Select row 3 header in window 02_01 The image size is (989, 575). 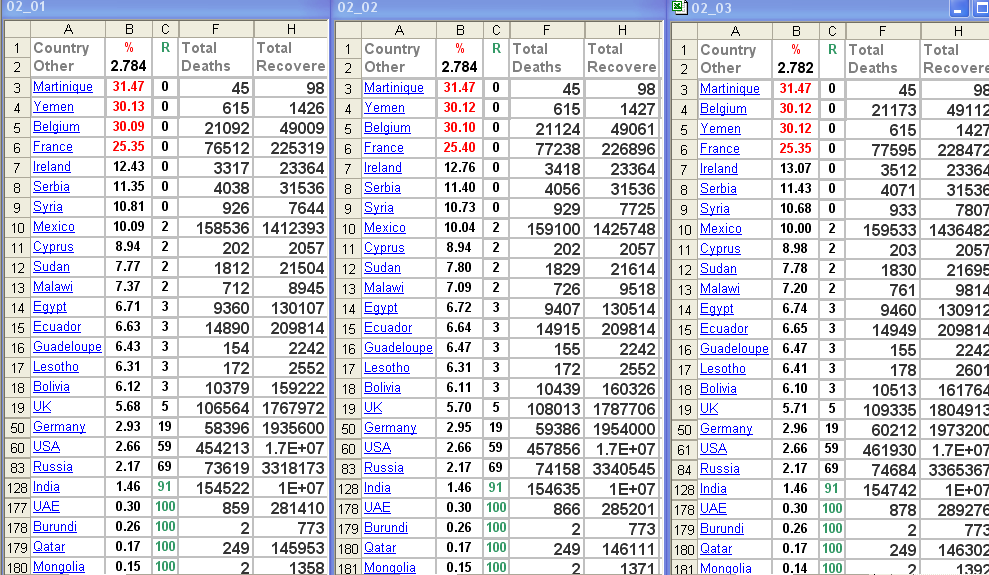point(17,88)
